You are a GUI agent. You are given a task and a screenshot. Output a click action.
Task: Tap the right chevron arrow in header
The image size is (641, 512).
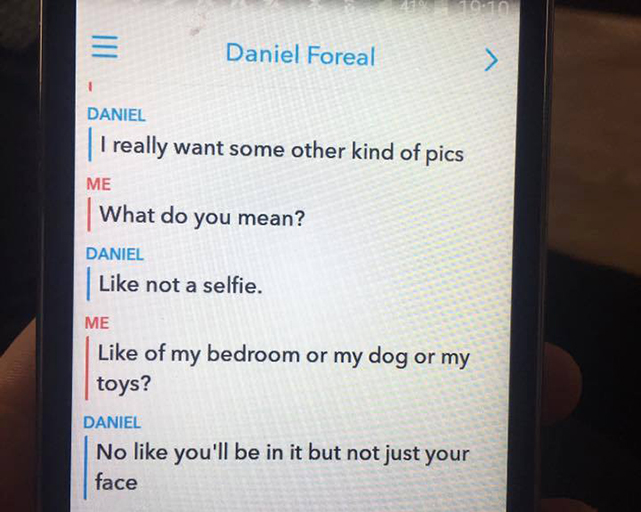(x=491, y=60)
